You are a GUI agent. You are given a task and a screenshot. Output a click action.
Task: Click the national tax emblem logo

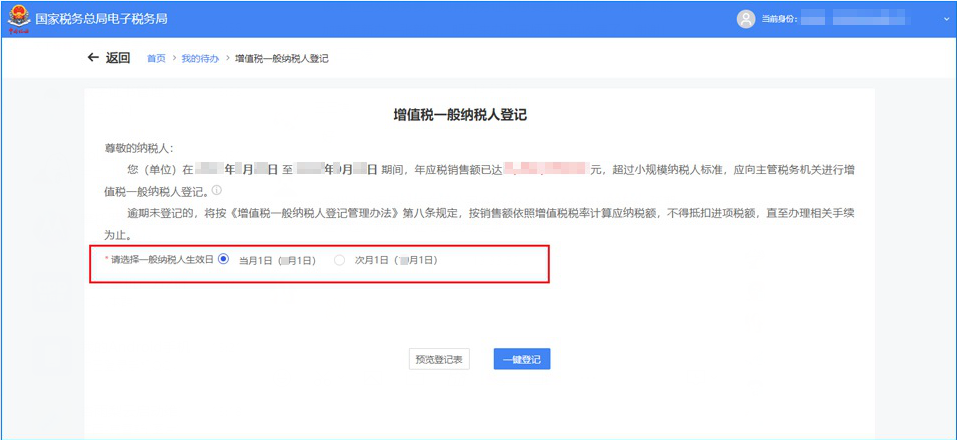(x=18, y=18)
